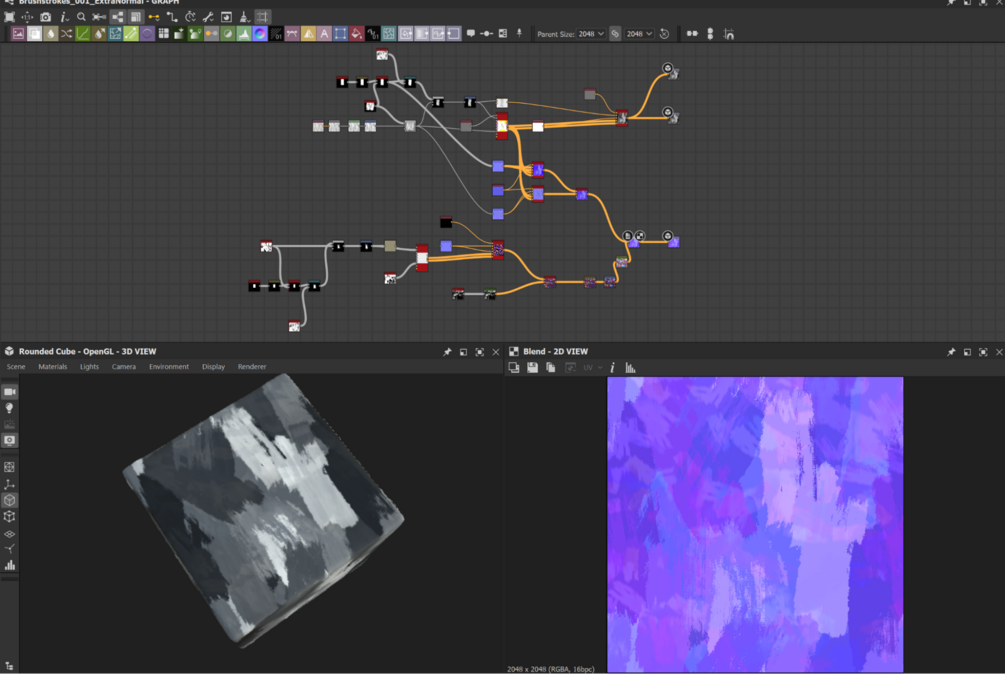
Task: Toggle the light bulb button in 3D view sidebar
Action: click(x=10, y=408)
